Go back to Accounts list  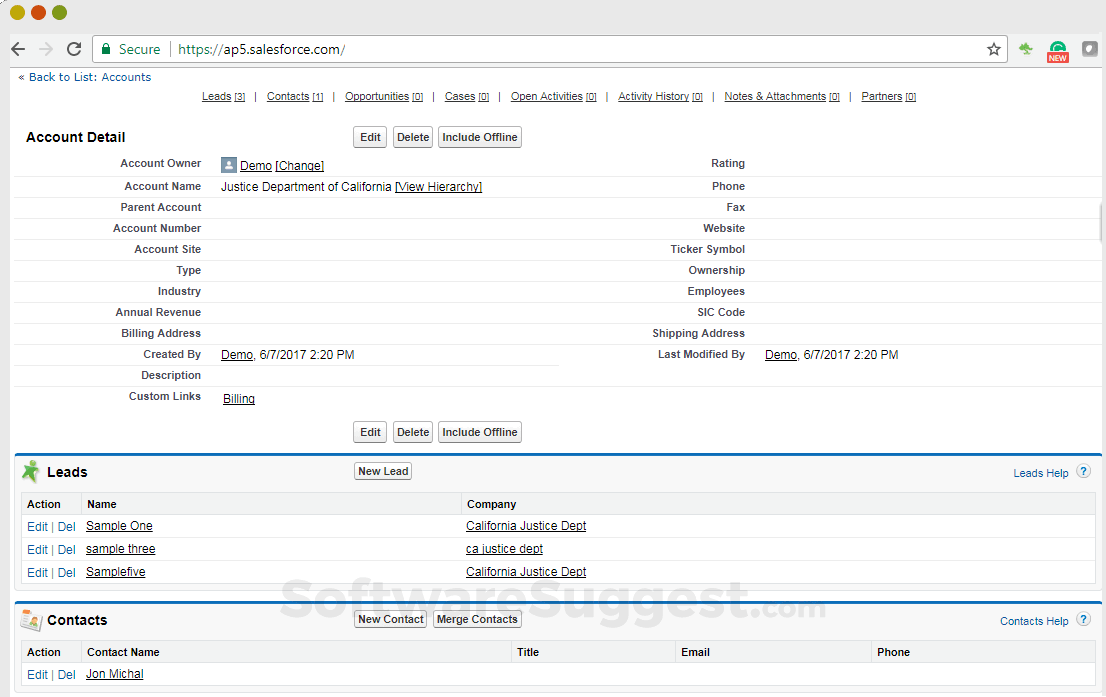click(85, 77)
